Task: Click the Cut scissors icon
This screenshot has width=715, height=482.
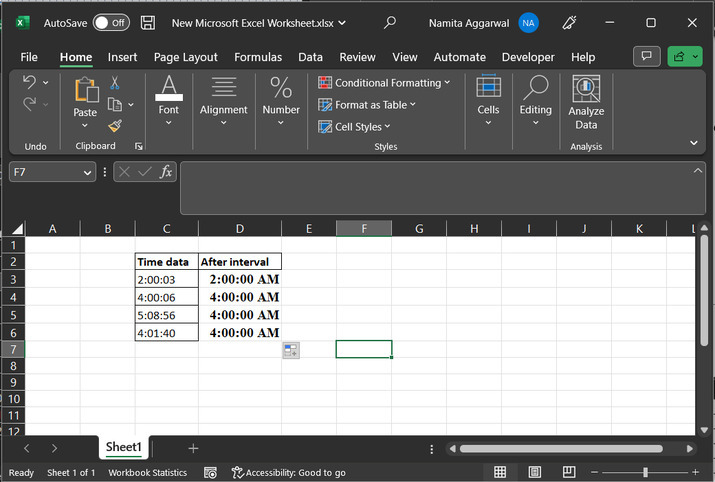Action: [115, 83]
